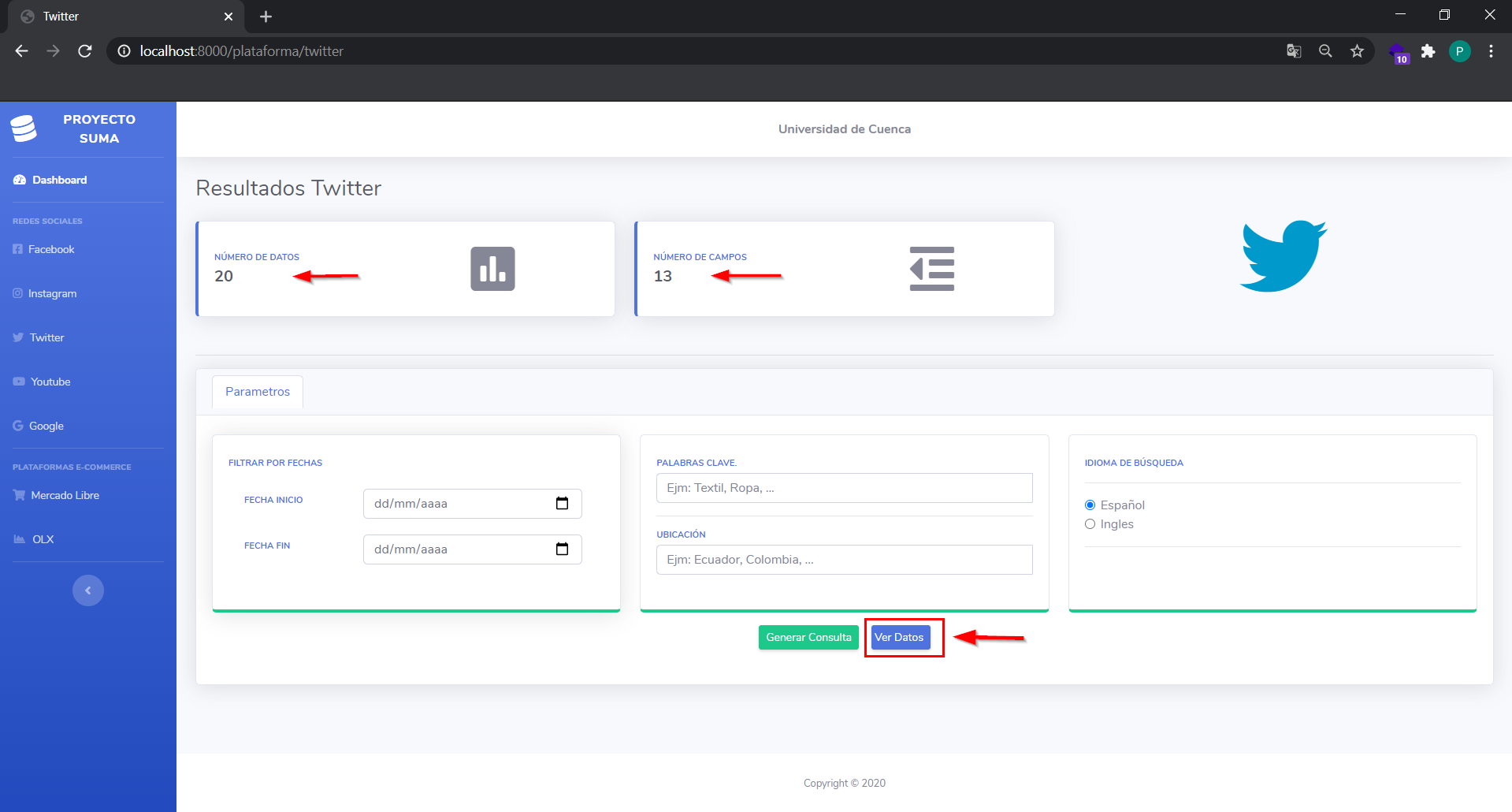Click the Google G icon in sidebar

click(18, 426)
